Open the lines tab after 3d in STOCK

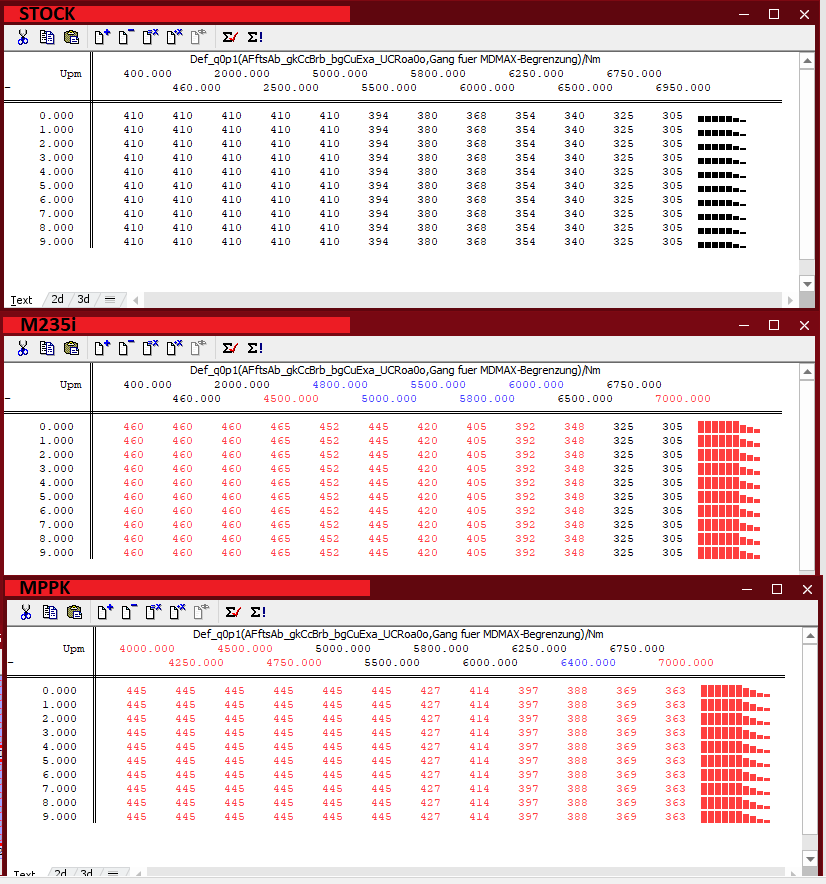click(110, 300)
